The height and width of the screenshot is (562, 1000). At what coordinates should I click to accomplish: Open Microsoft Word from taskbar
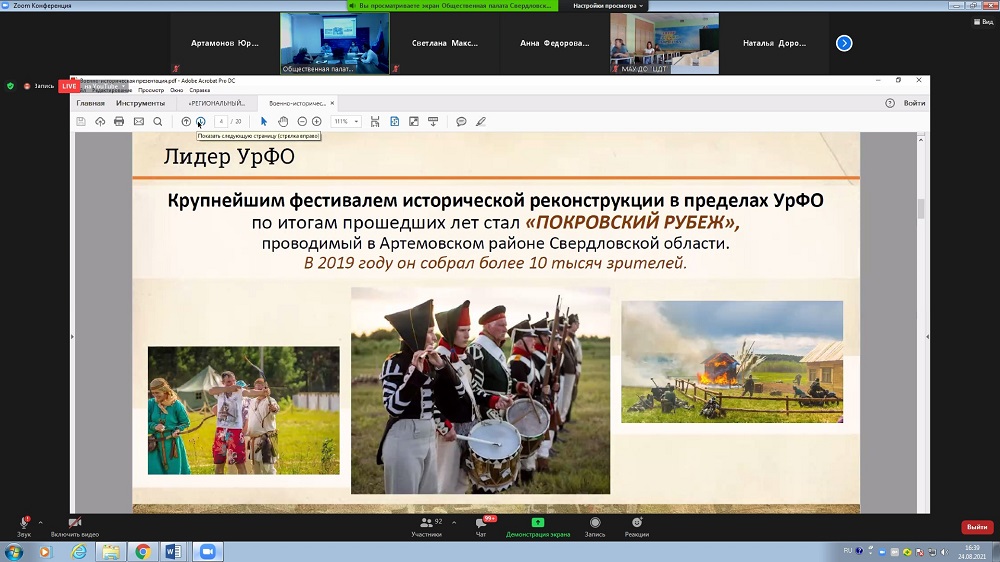[173, 552]
